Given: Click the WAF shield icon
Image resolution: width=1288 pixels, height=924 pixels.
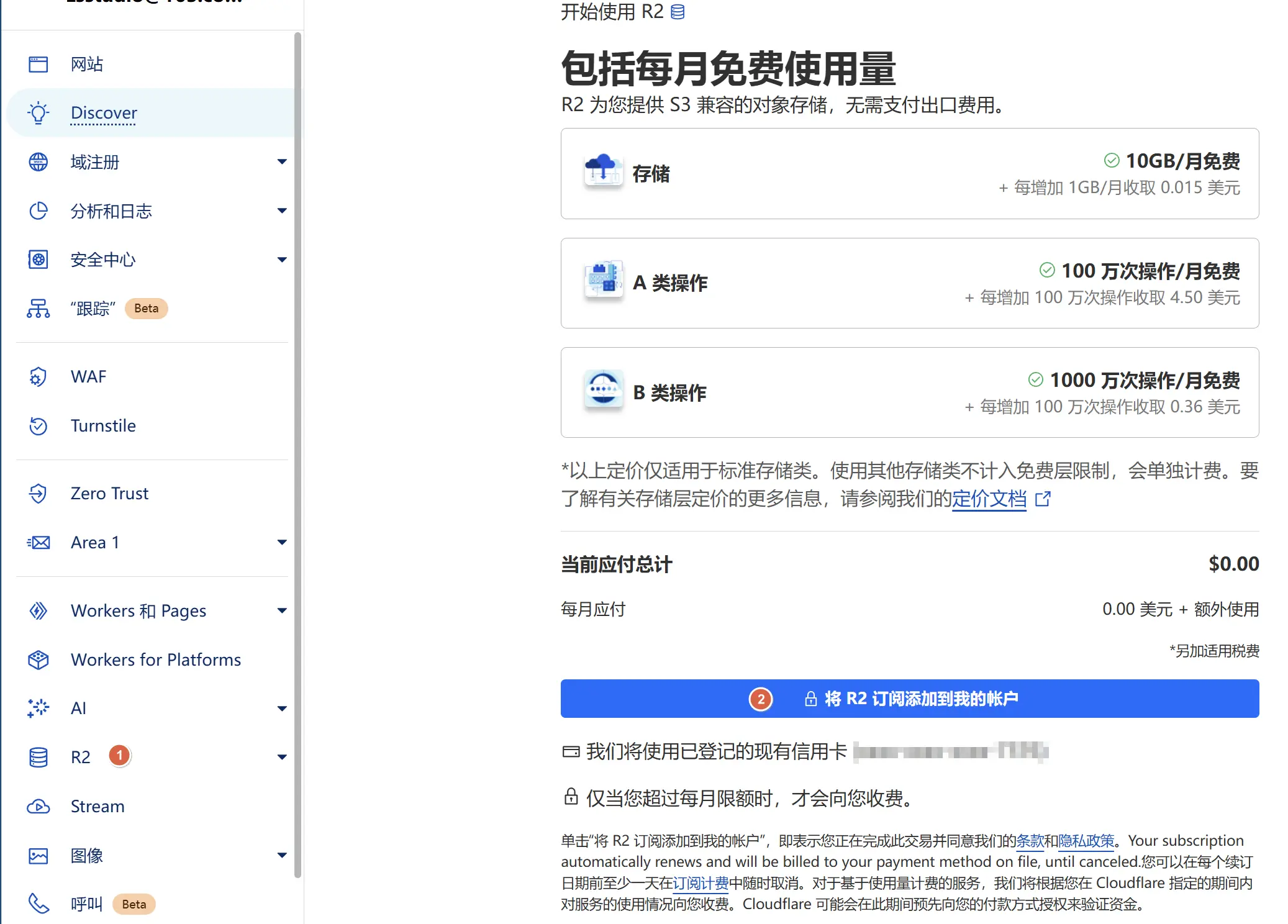Looking at the screenshot, I should (38, 377).
